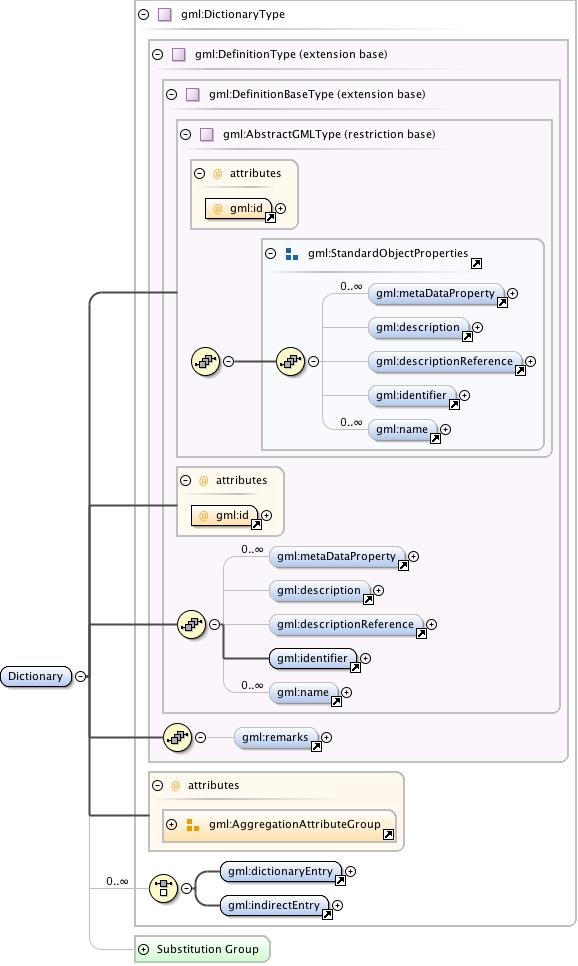Select gml:descriptionReference in StandardObjectProperties
This screenshot has width=578, height=966.
[445, 362]
